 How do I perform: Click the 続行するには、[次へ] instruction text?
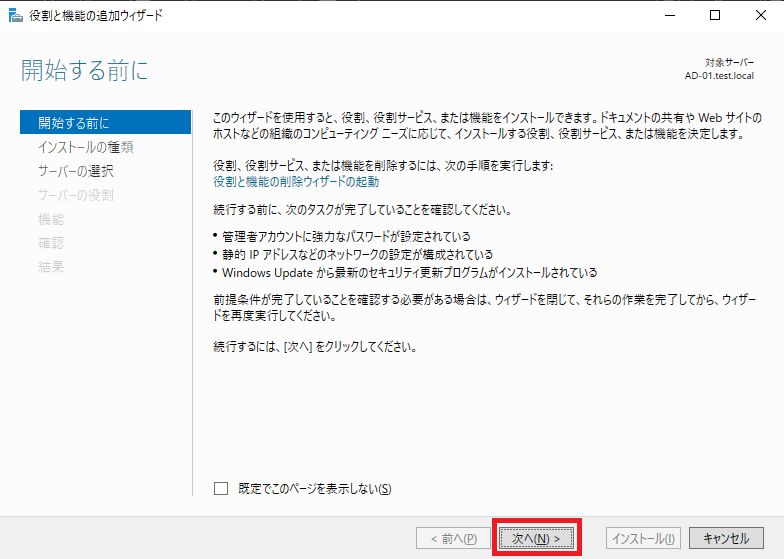[x=316, y=346]
